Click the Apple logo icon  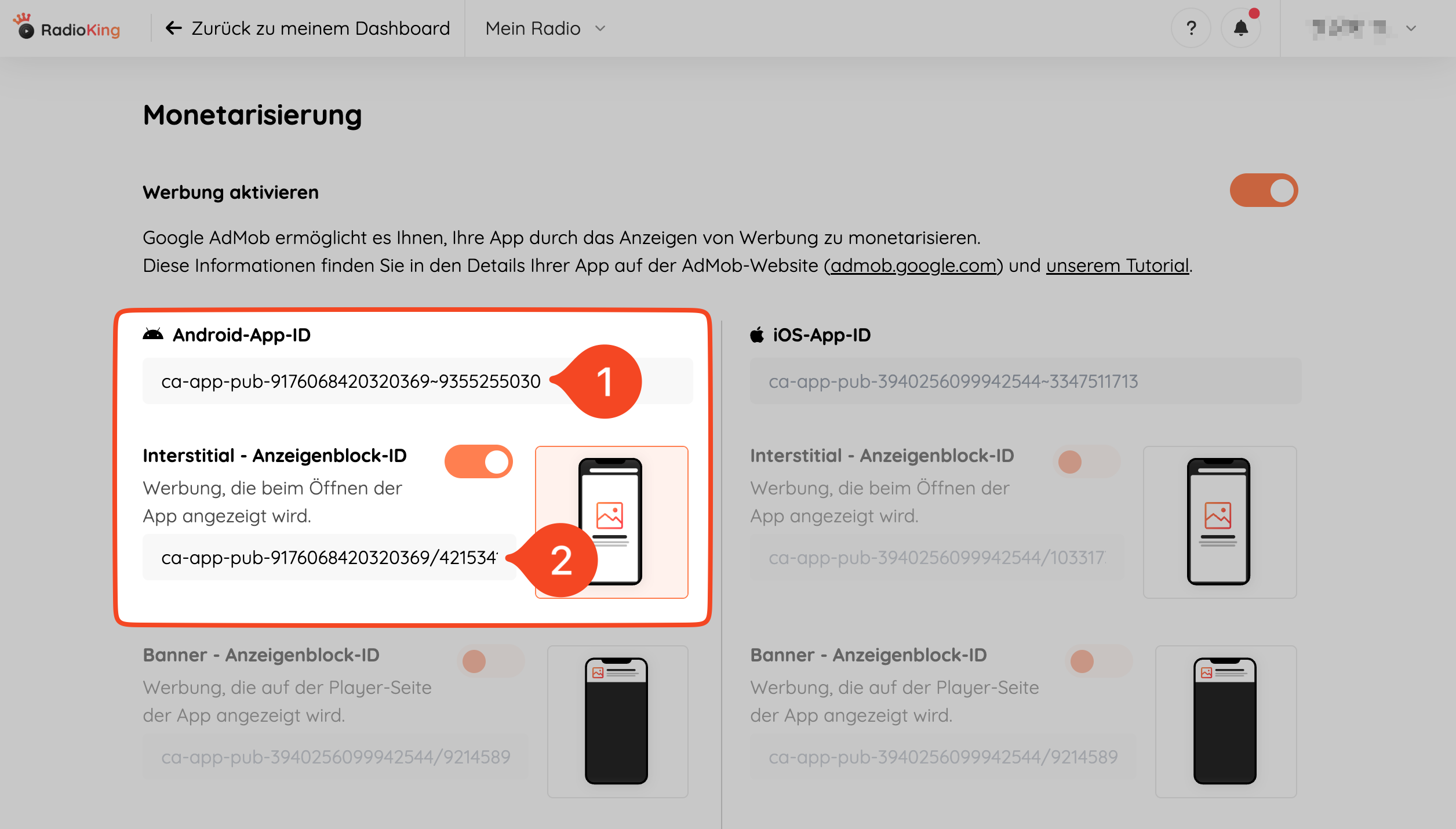point(757,334)
